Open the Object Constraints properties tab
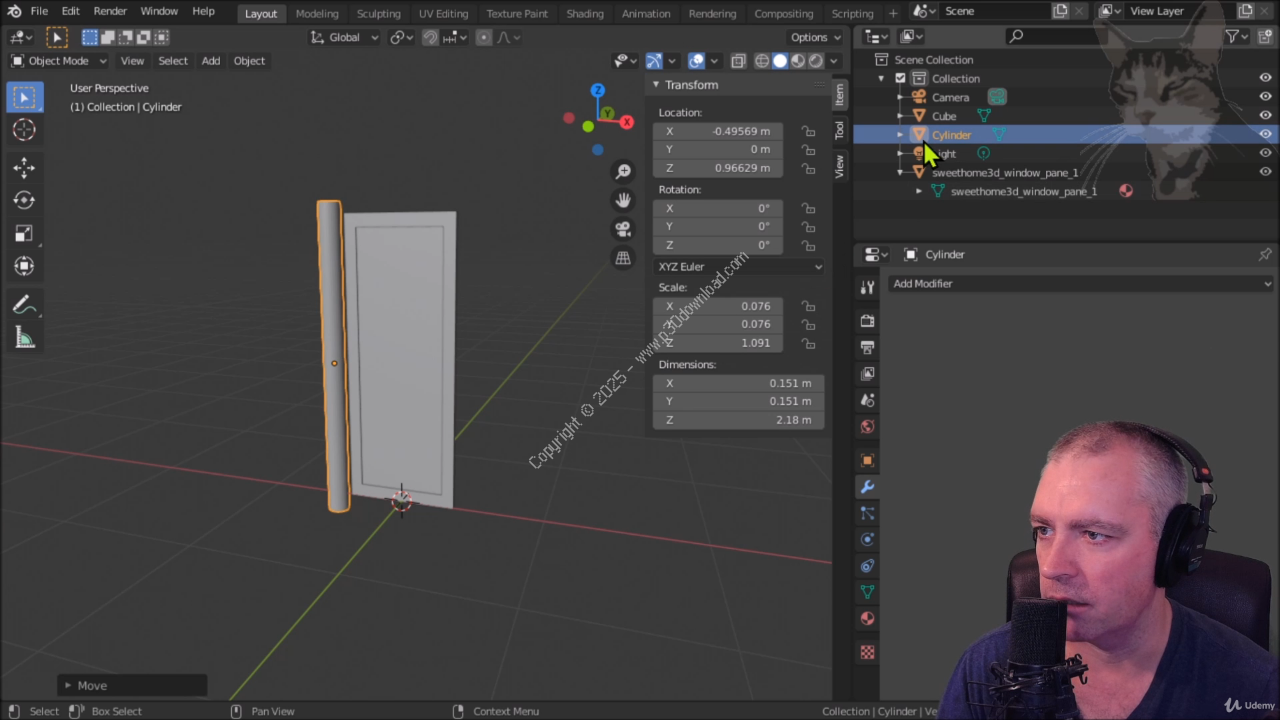 (x=867, y=566)
